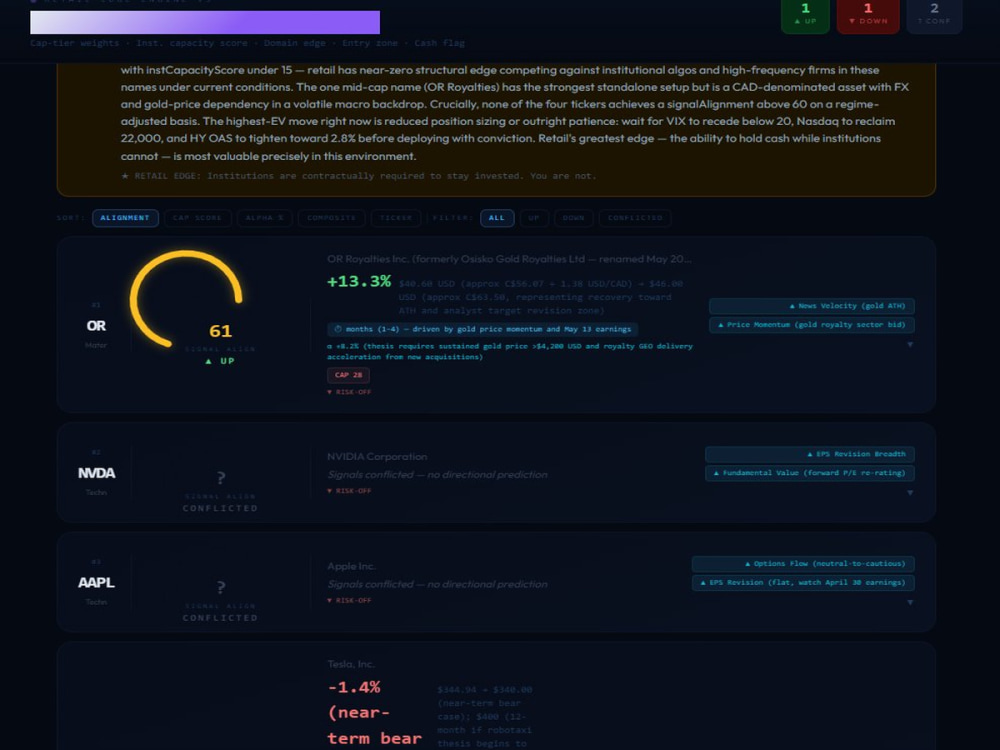Viewport: 1000px width, 750px height.
Task: Expand the NVIDIA card chevron
Action: [910, 493]
